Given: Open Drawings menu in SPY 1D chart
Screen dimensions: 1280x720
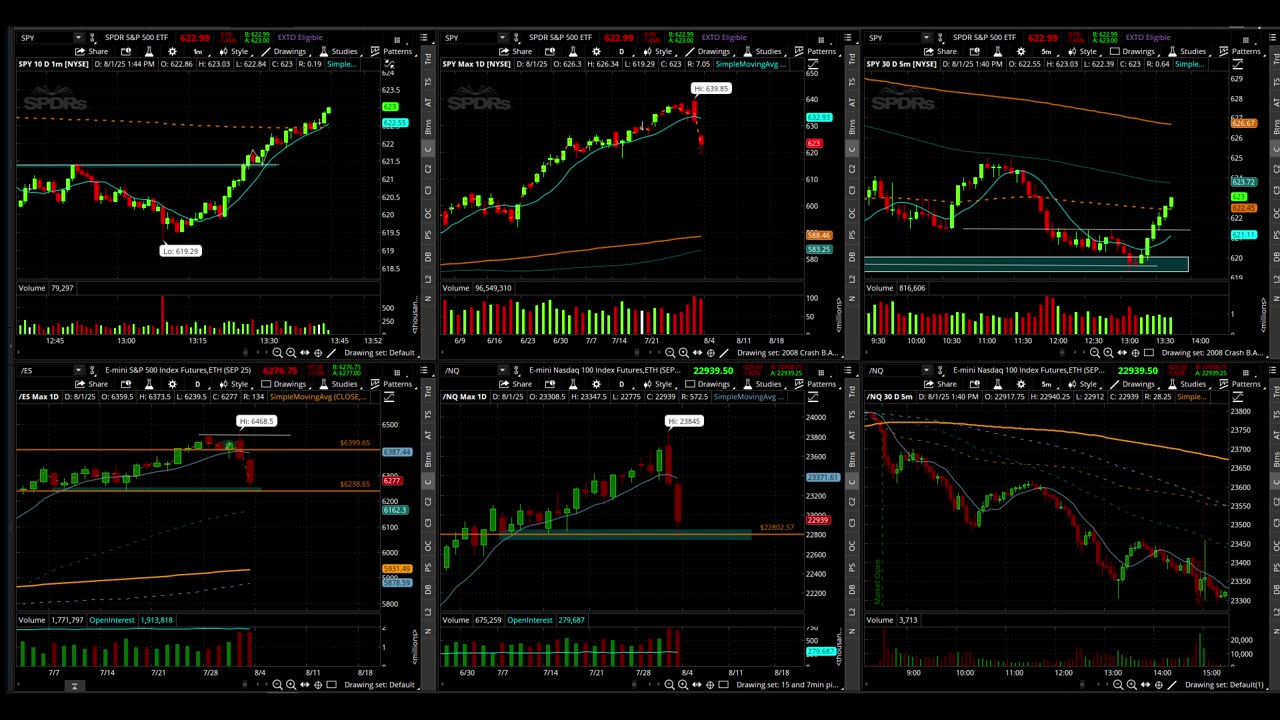Looking at the screenshot, I should pyautogui.click(x=707, y=51).
